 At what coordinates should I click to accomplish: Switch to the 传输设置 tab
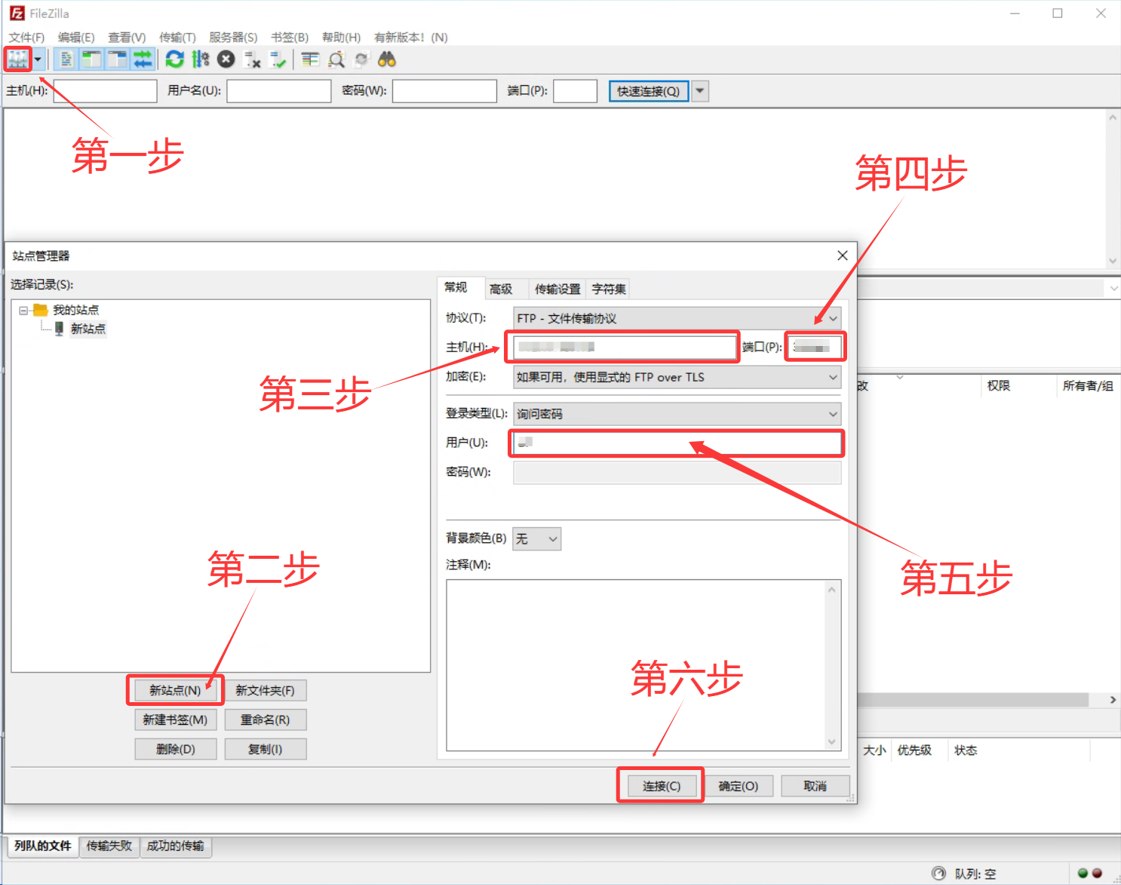point(558,289)
